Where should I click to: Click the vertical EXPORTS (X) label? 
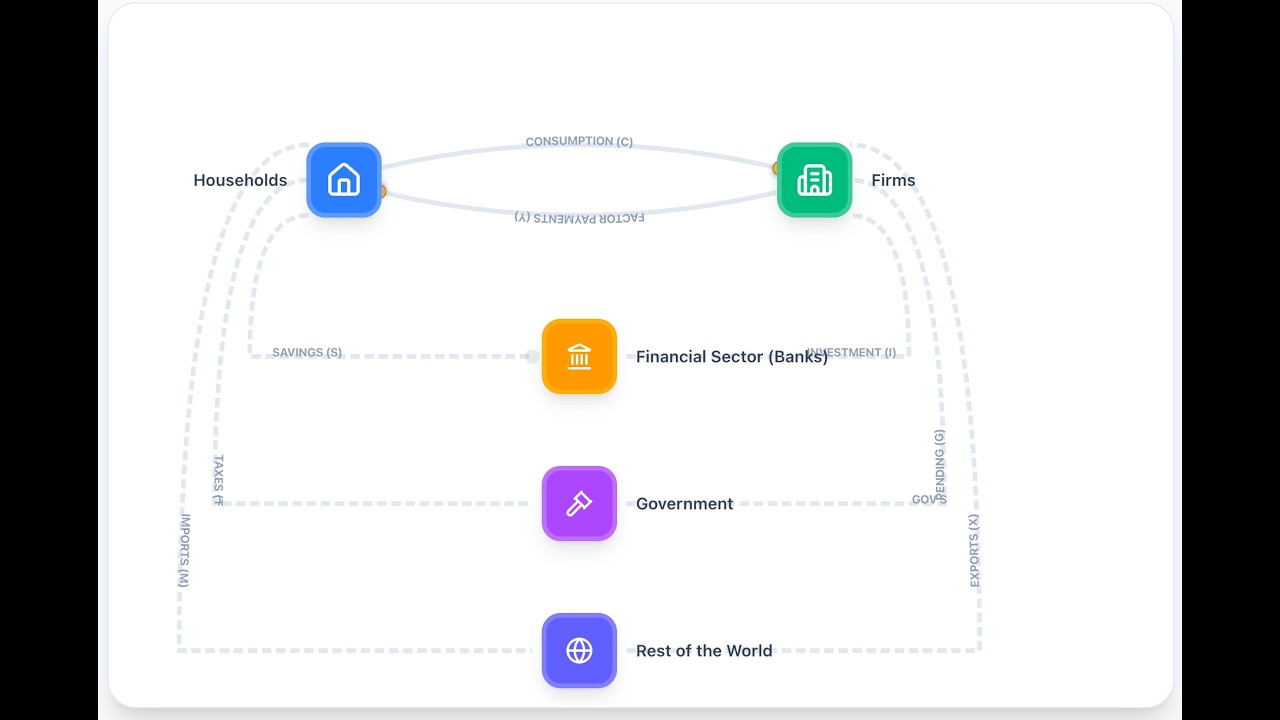(x=974, y=550)
